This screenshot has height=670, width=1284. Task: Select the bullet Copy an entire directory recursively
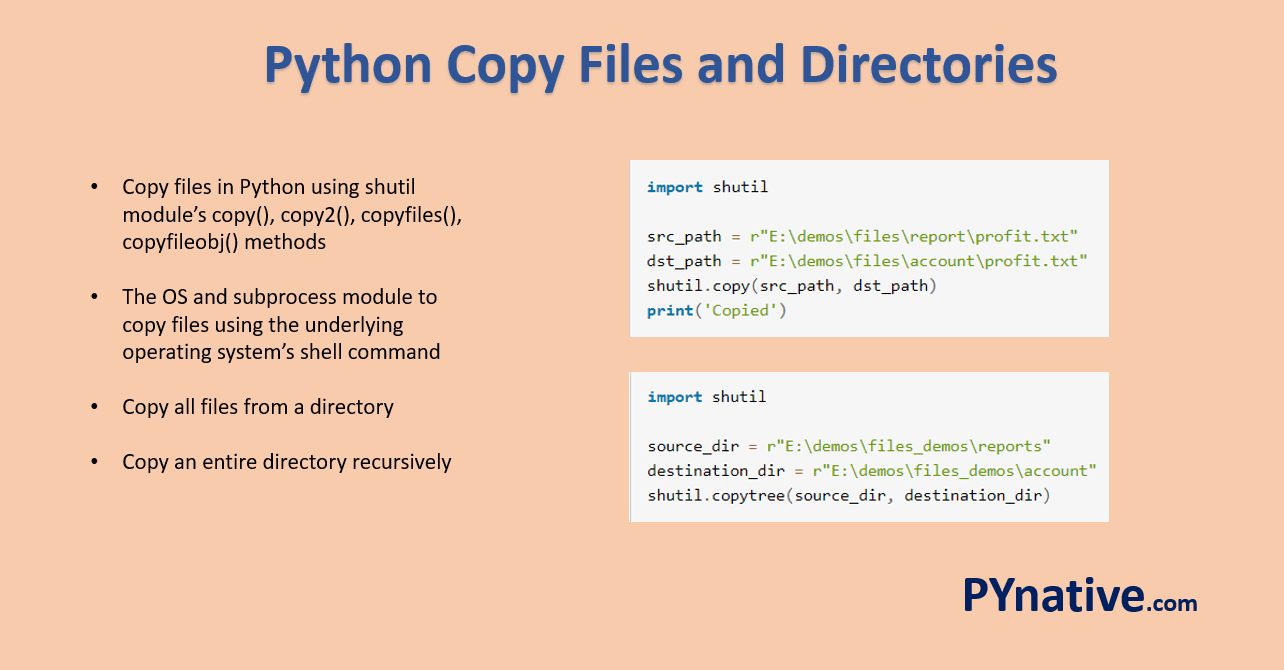coord(287,462)
